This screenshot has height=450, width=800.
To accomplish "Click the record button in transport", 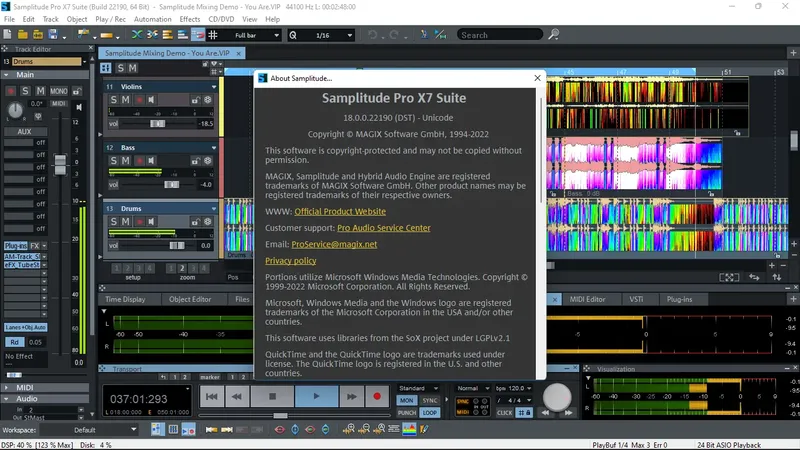I will (x=377, y=396).
